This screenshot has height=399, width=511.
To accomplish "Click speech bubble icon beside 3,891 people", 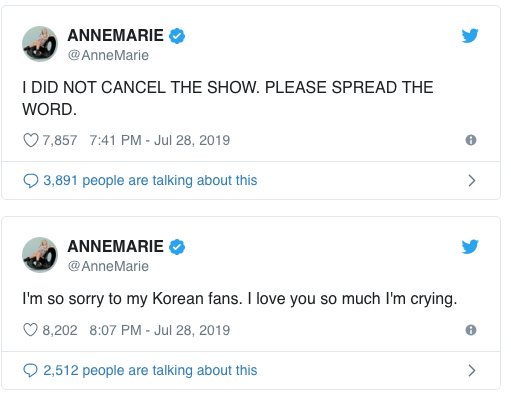I will (31, 181).
